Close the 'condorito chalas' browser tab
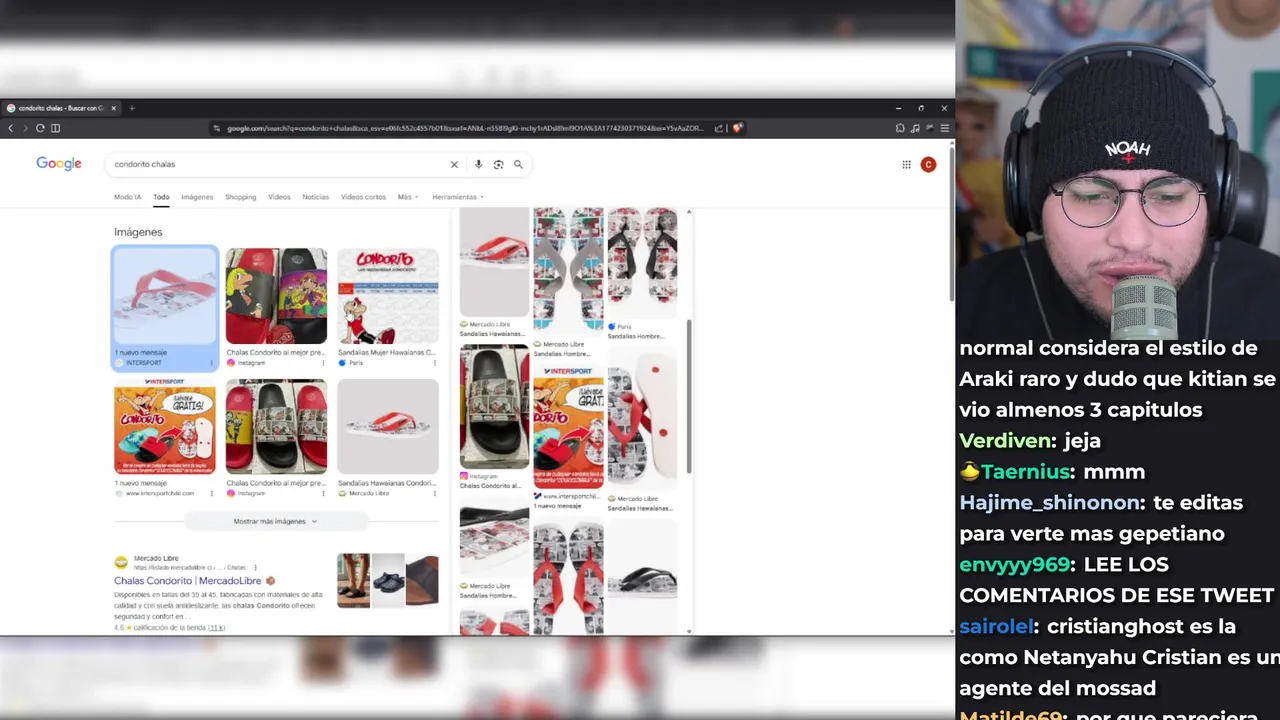 pyautogui.click(x=114, y=108)
